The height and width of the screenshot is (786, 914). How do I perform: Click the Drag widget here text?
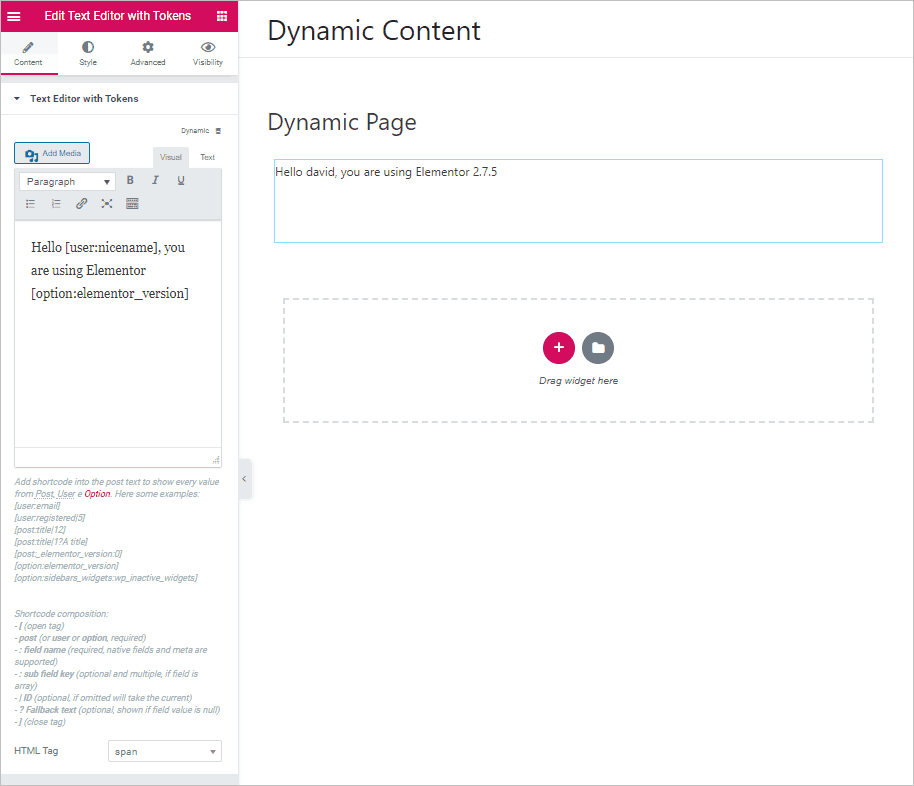tap(578, 381)
